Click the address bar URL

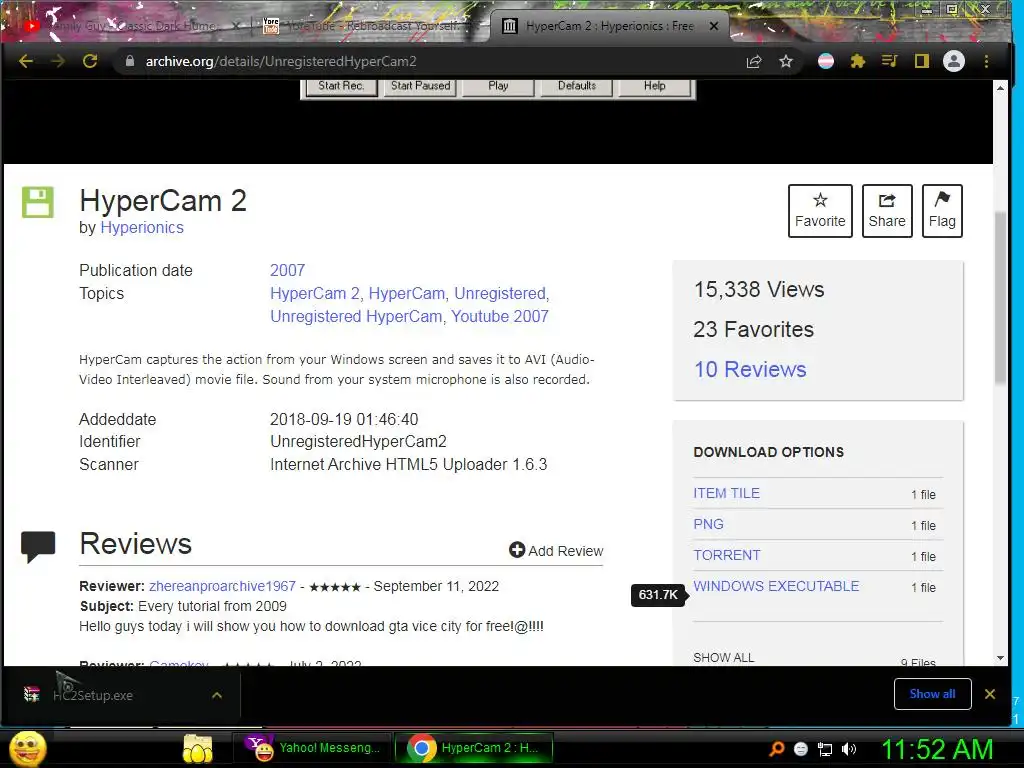click(281, 61)
